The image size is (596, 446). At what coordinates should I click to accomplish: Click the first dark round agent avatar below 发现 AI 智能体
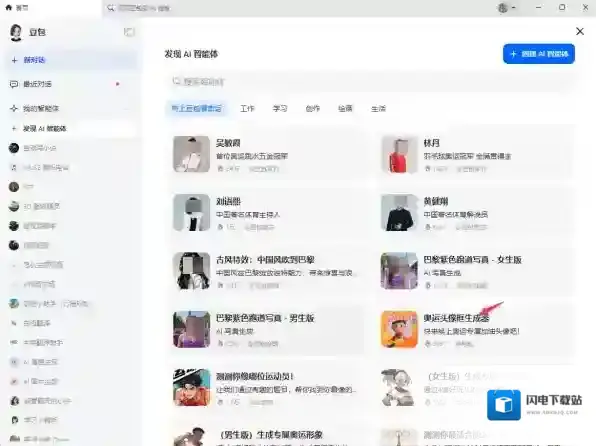14,148
